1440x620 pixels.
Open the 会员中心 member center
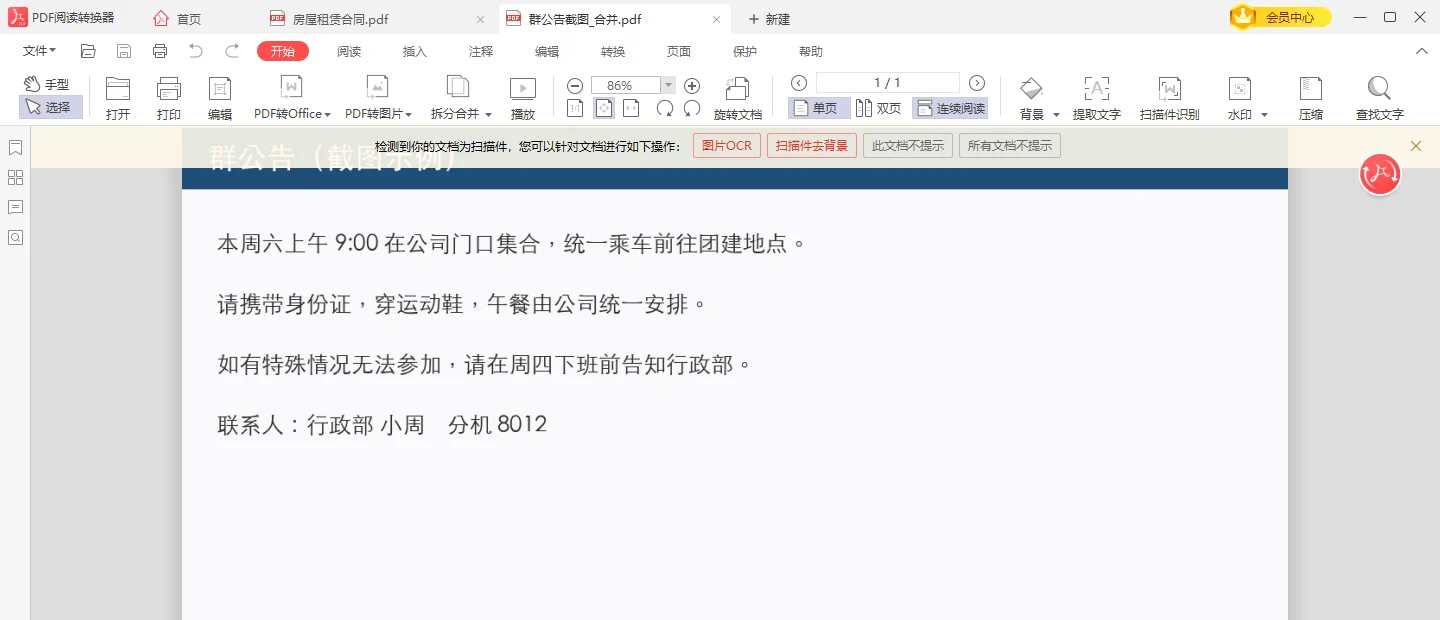[x=1281, y=17]
